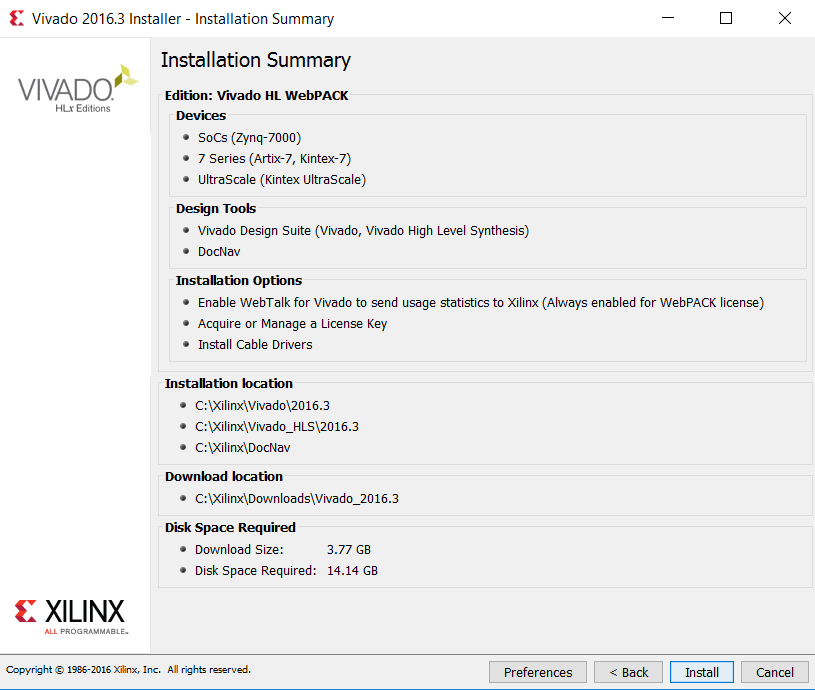Click the window title text in title bar
This screenshot has width=815, height=690.
click(183, 19)
